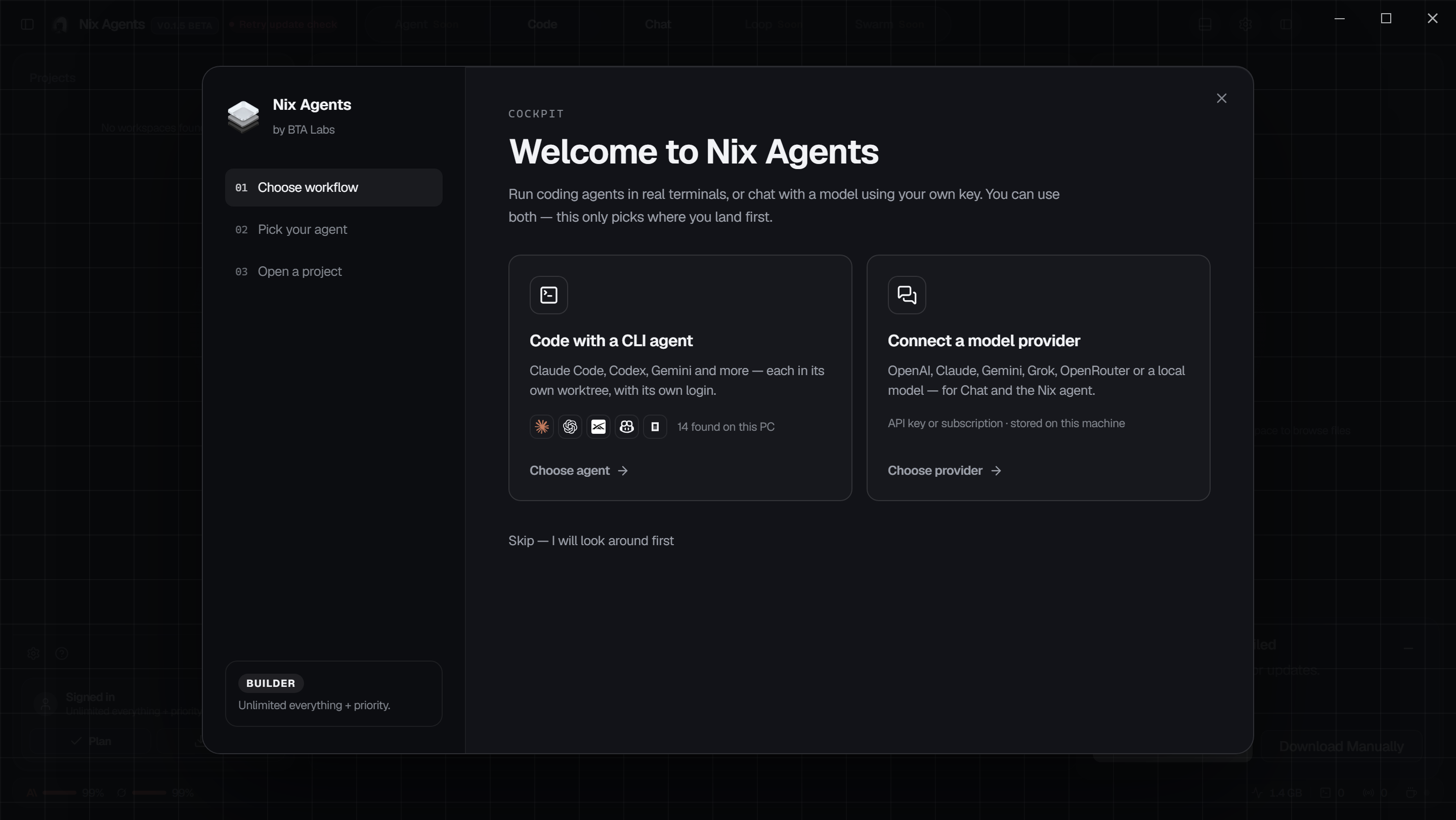Click the help icon at the sidebar bottom

[62, 654]
